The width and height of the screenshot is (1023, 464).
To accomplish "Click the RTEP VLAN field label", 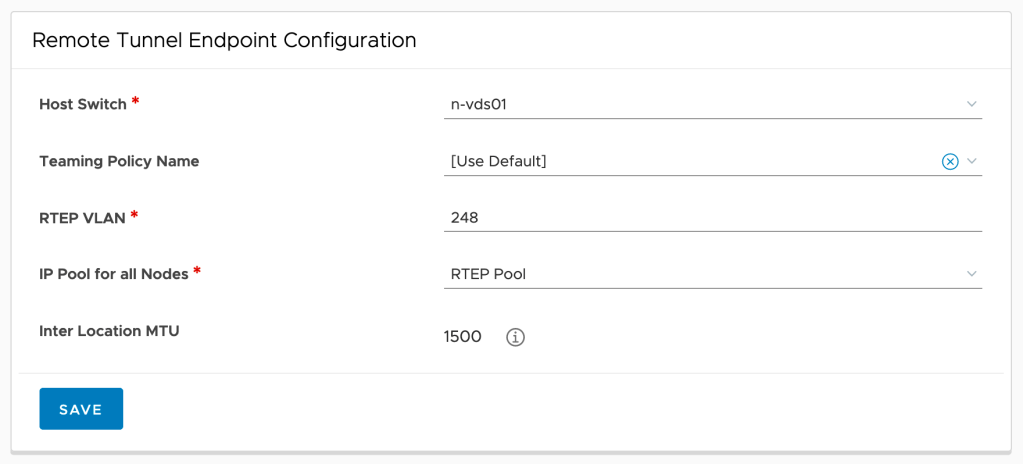I will pos(82,217).
